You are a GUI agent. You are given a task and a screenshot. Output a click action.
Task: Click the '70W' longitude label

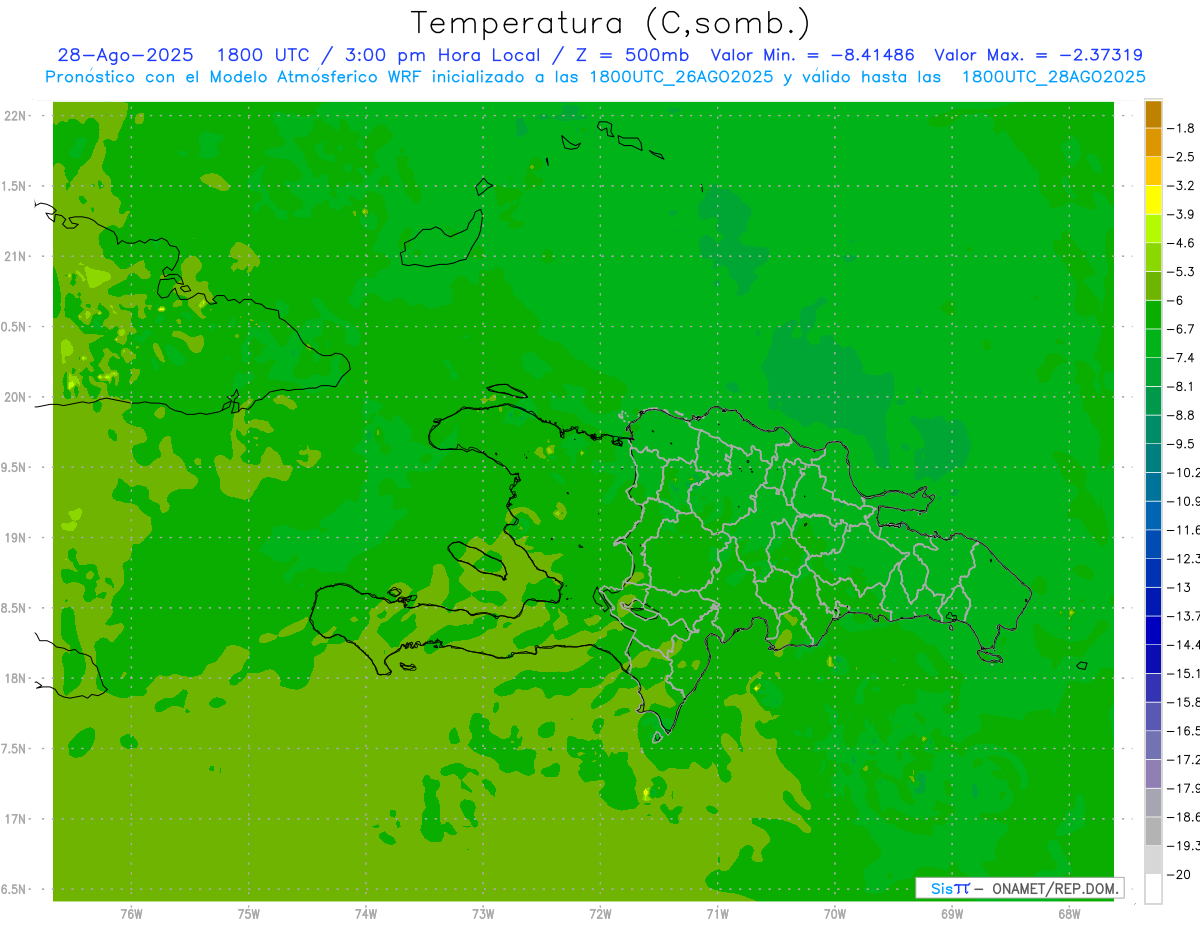pyautogui.click(x=835, y=914)
